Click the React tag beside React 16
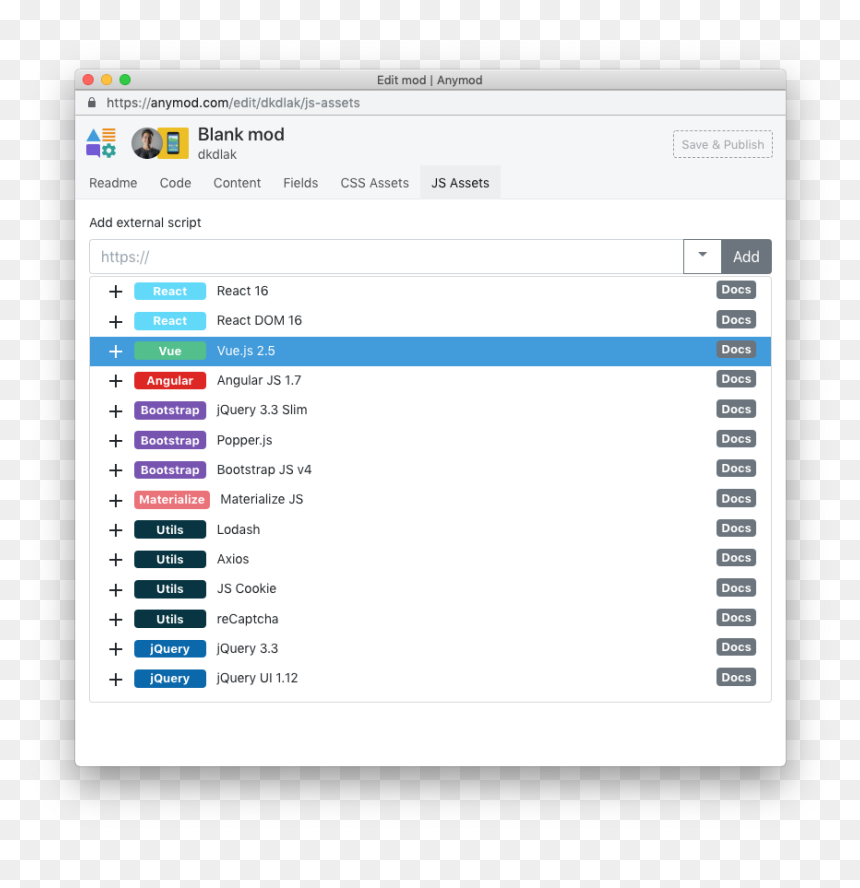Screen dimensions: 860x888 coord(170,291)
